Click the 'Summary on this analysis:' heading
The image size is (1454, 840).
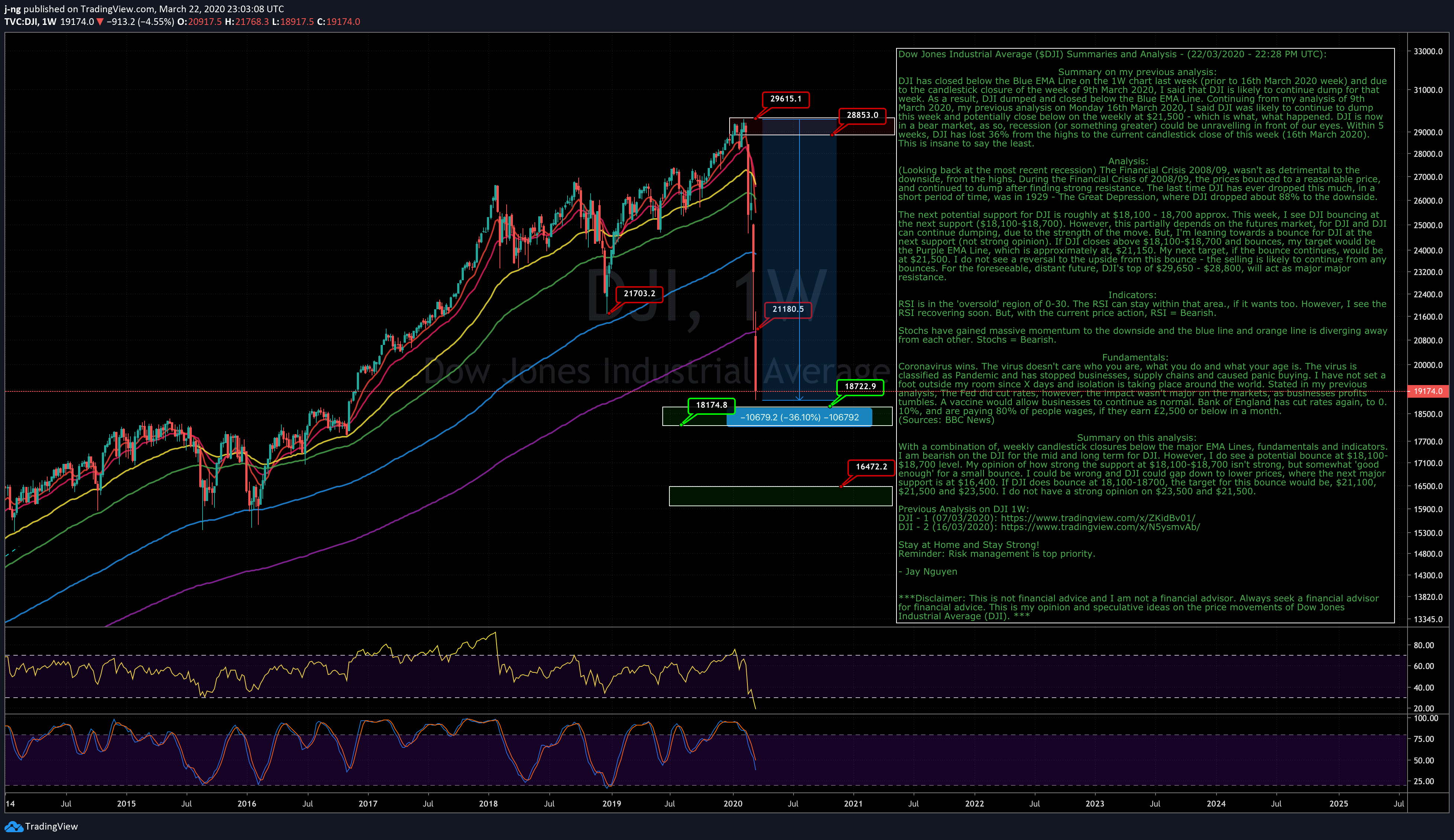[1136, 438]
